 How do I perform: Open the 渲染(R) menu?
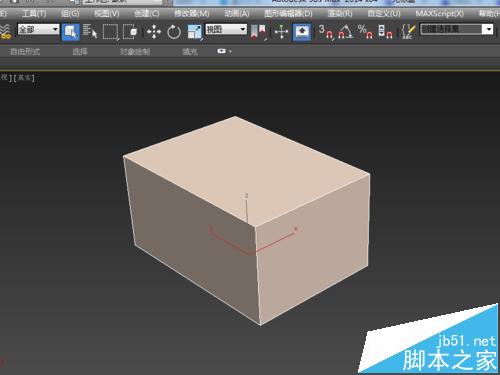(340, 14)
